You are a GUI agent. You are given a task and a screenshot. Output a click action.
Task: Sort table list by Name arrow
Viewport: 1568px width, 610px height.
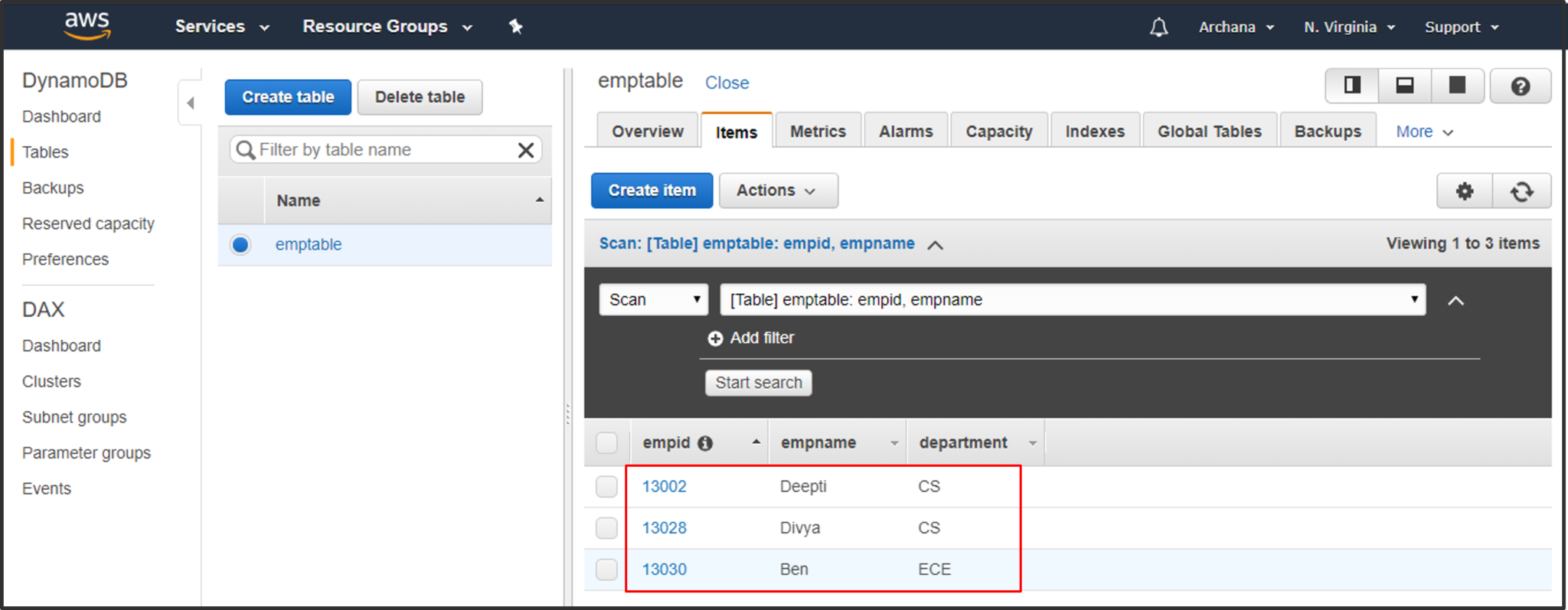[540, 200]
